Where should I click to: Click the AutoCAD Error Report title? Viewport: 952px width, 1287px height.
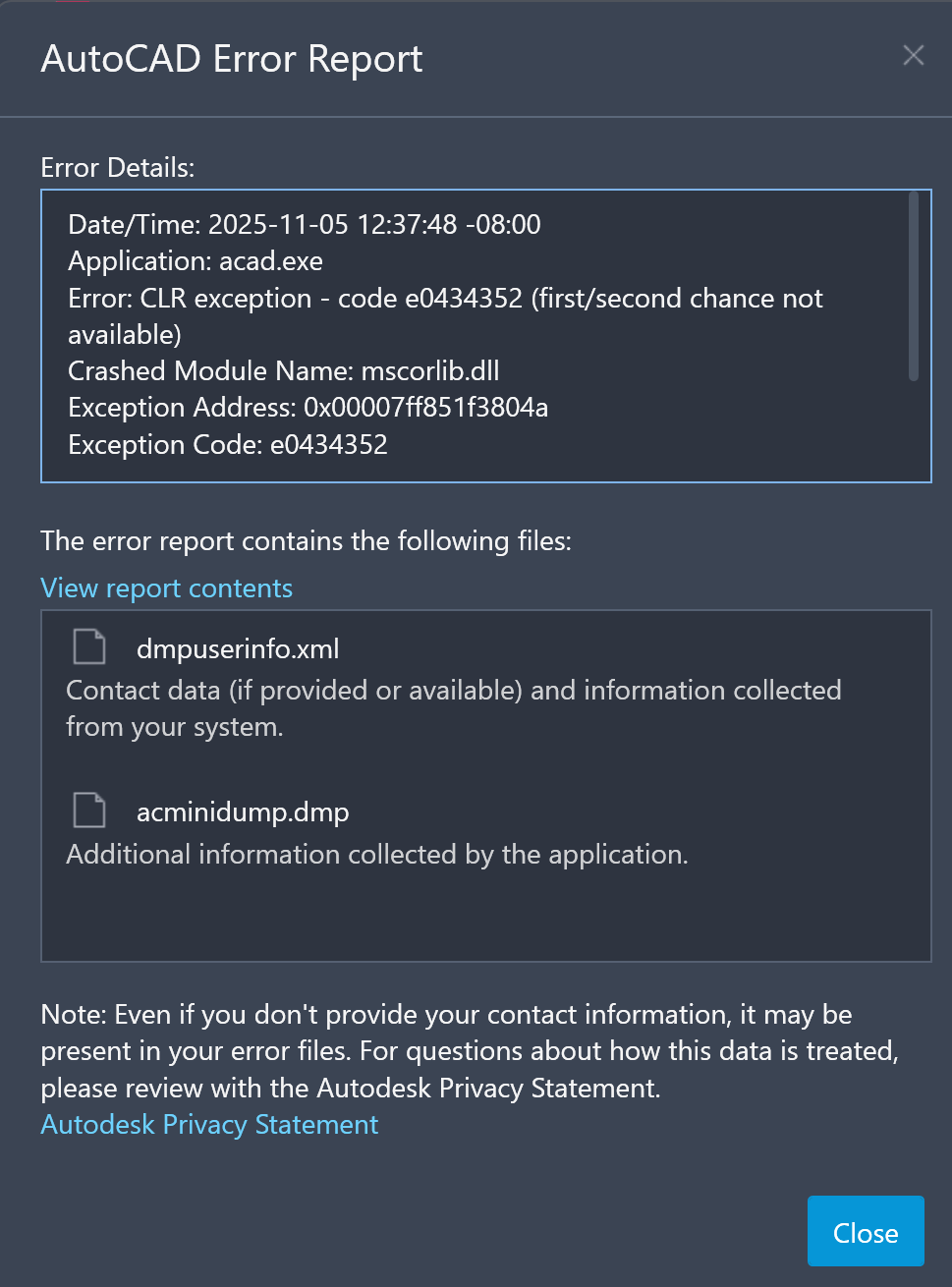tap(232, 59)
